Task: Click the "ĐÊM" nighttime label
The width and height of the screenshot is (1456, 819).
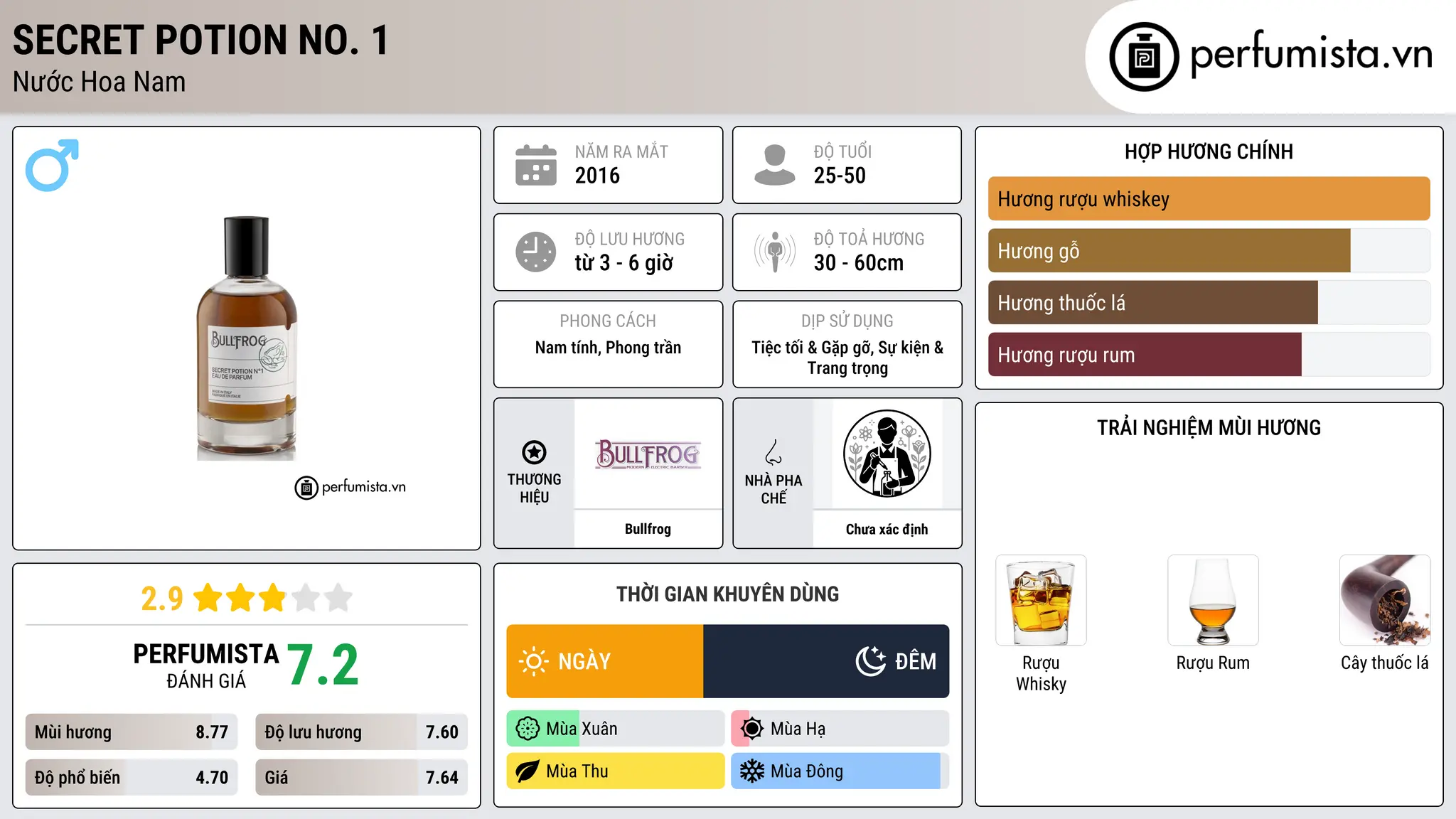Action: tap(916, 661)
